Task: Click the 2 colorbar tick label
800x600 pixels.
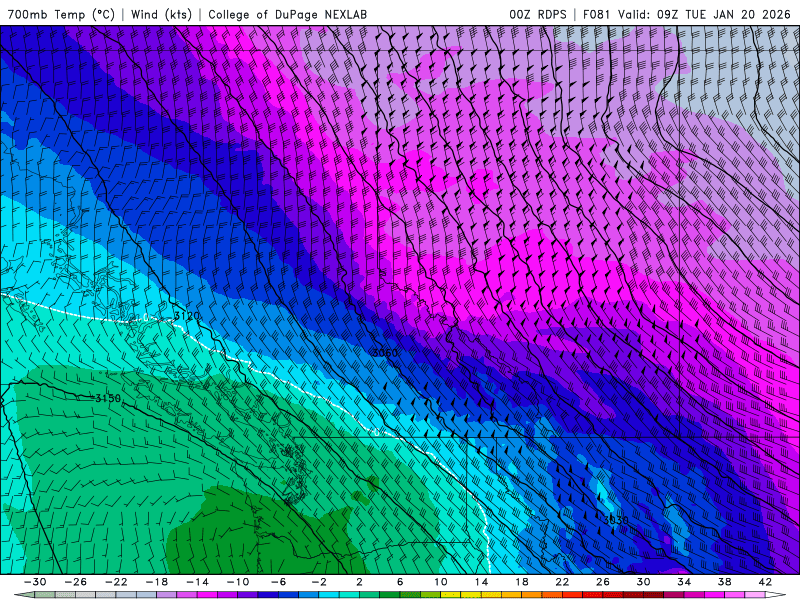Action: pyautogui.click(x=359, y=582)
